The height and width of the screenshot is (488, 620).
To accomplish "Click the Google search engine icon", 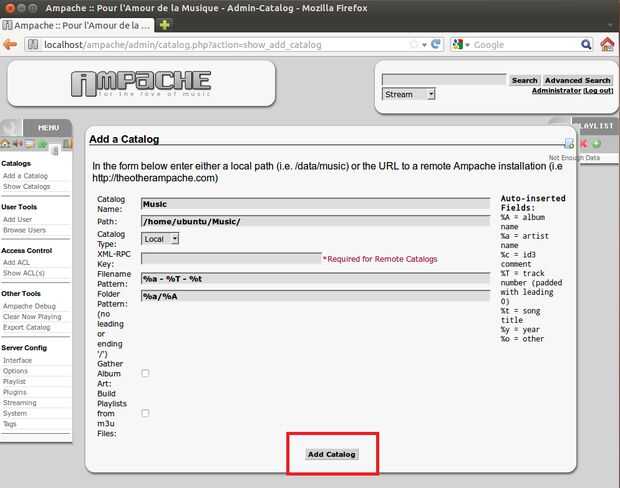I will [x=457, y=45].
